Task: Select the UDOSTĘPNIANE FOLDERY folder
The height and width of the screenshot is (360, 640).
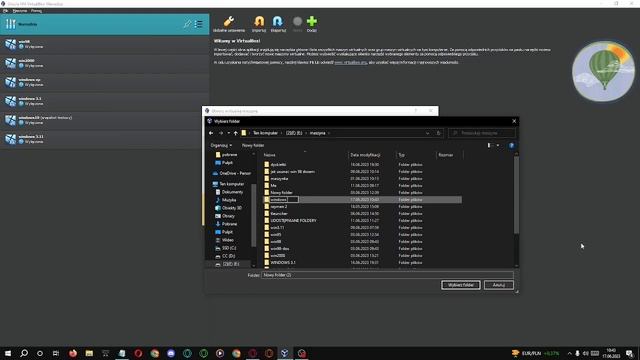Action: [x=362, y=220]
